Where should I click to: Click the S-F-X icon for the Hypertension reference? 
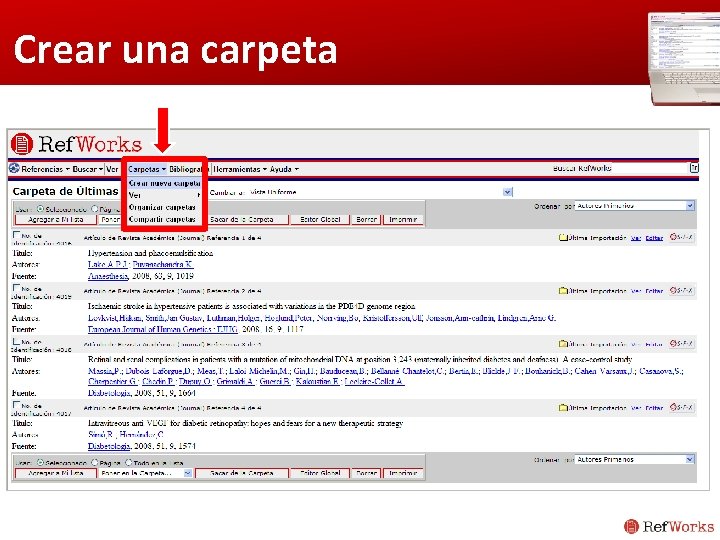pyautogui.click(x=681, y=237)
